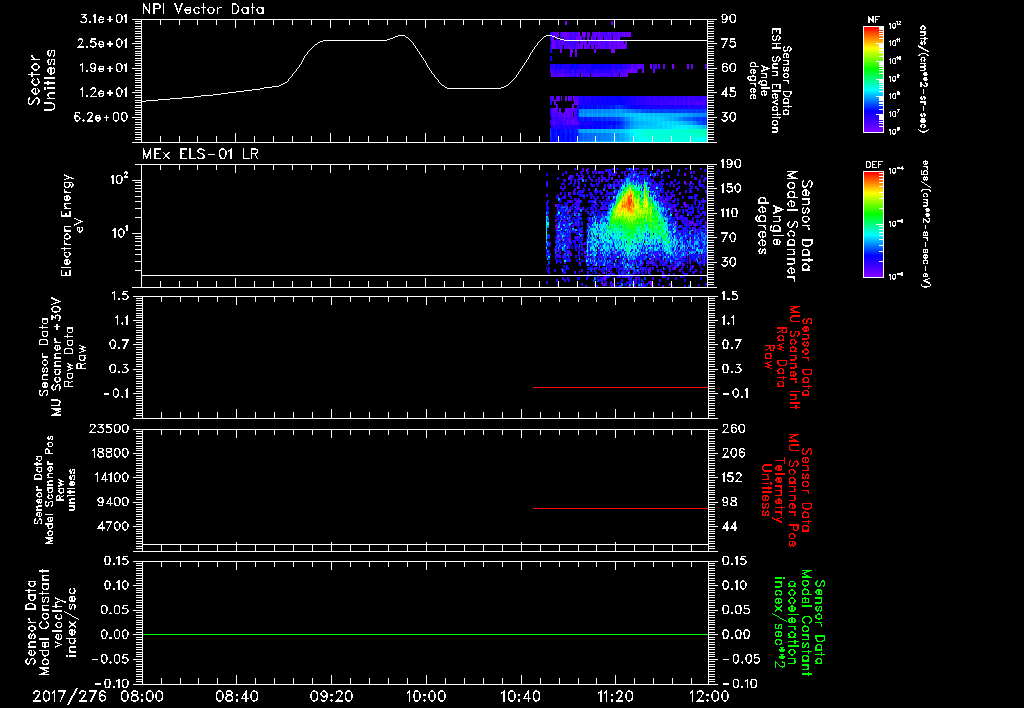Click the "2017/276 08:00" time axis label
This screenshot has width=1024, height=708.
tap(98, 696)
